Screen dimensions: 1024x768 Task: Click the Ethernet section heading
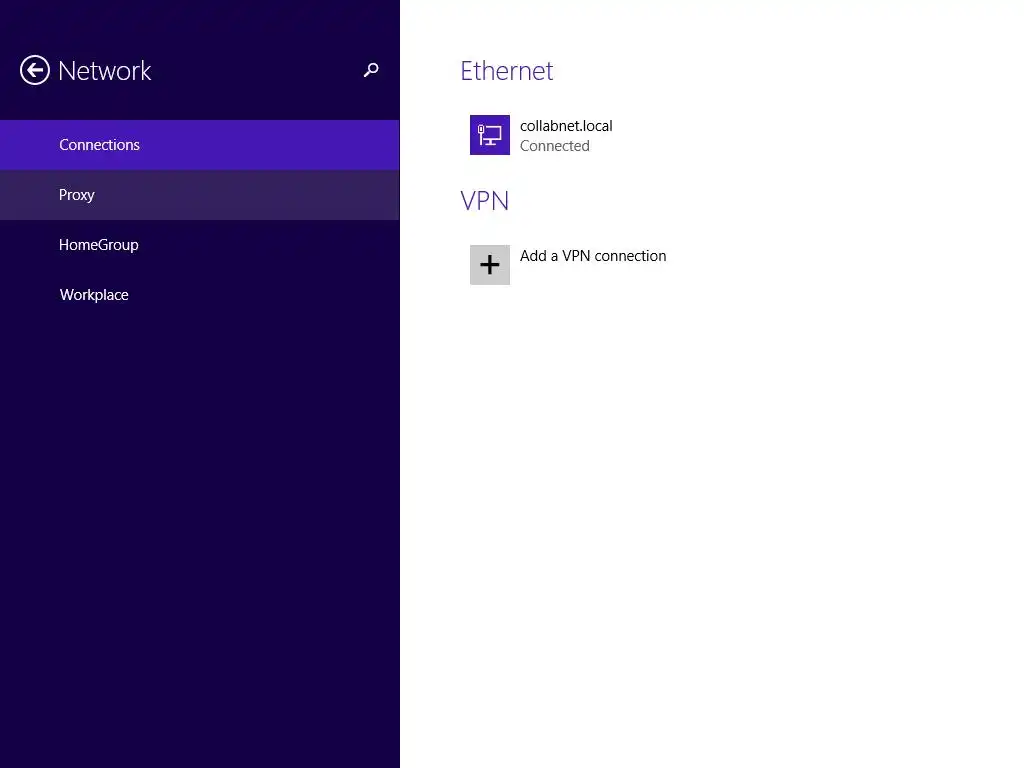506,71
